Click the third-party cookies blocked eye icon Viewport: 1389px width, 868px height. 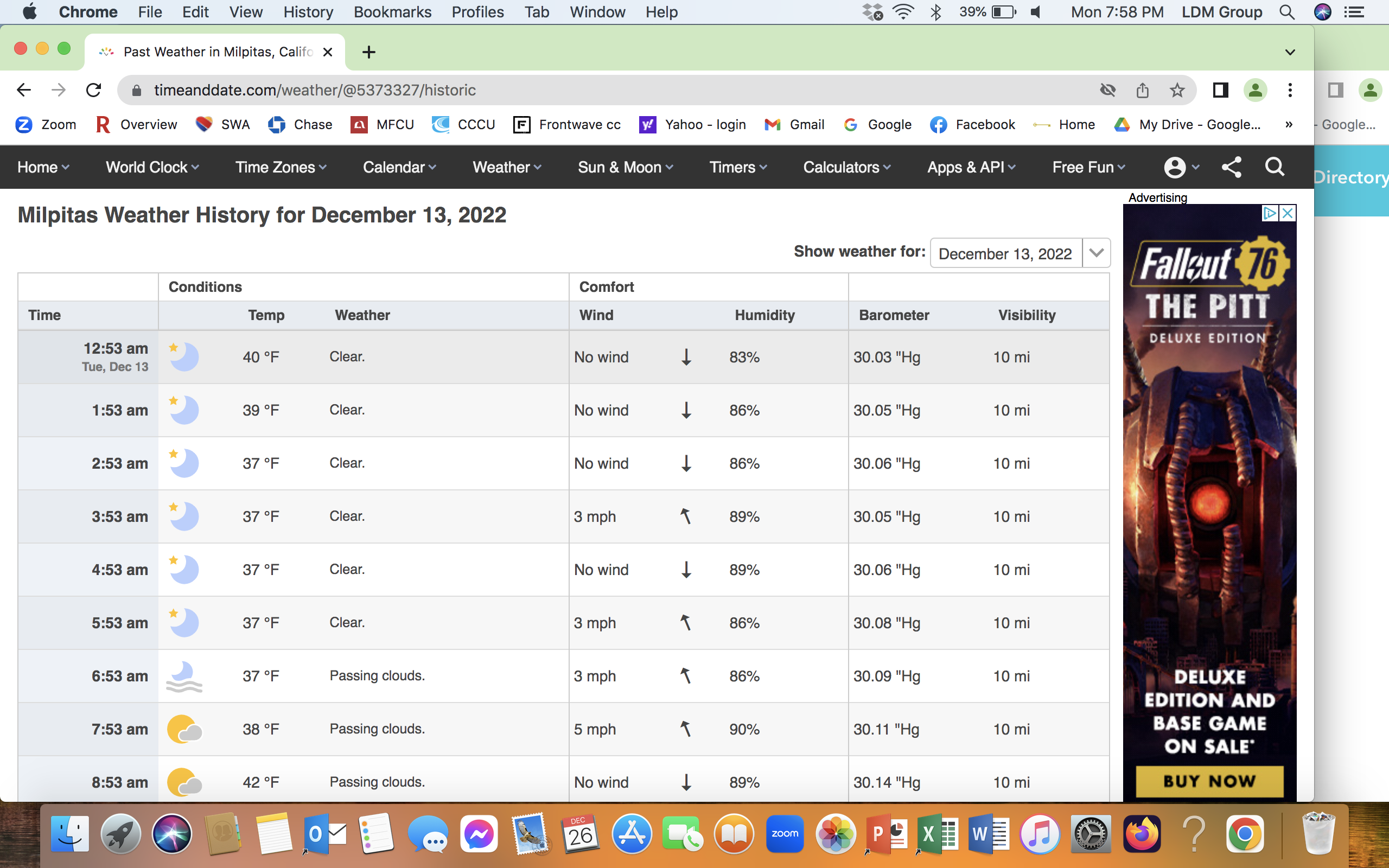[1107, 90]
